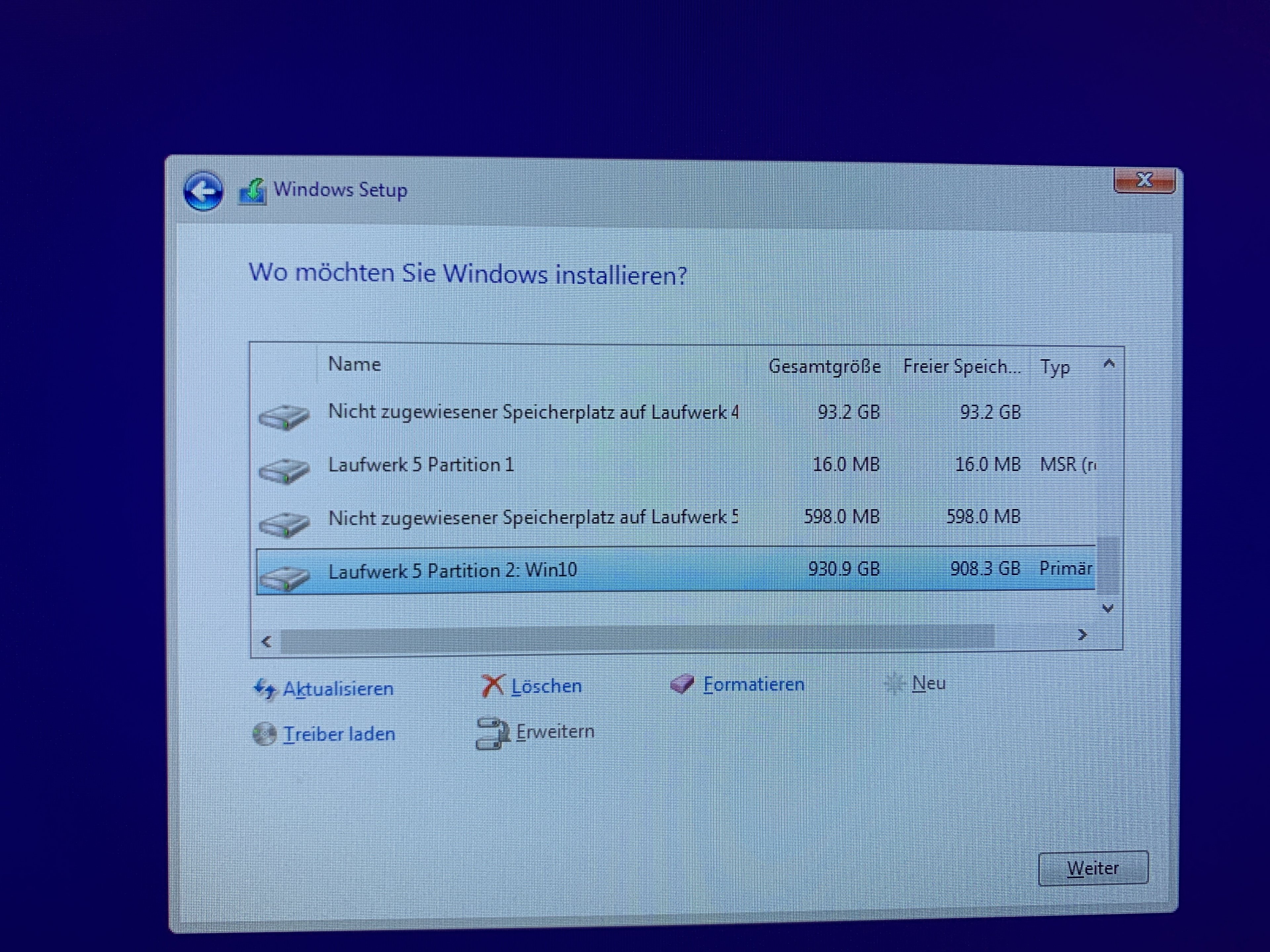Select Laufwerk 5 Partition 2: Win10 row
The width and height of the screenshot is (1270, 952).
point(452,571)
